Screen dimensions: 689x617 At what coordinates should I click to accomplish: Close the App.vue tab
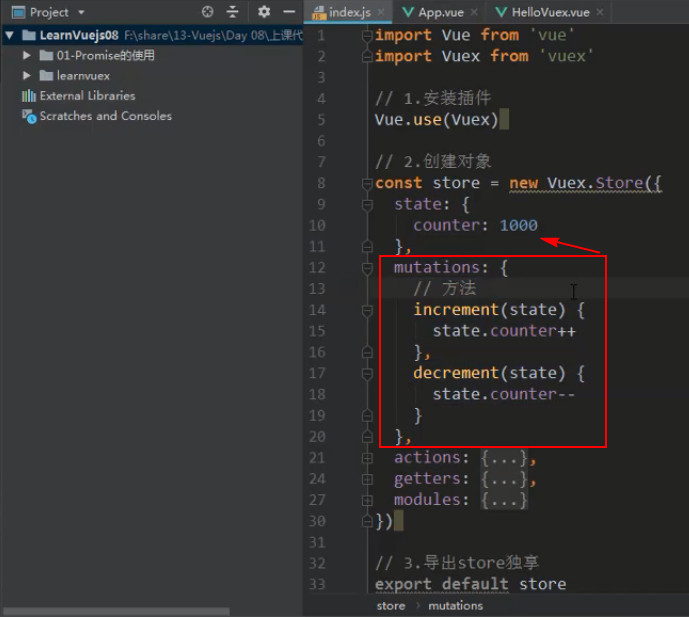point(474,12)
